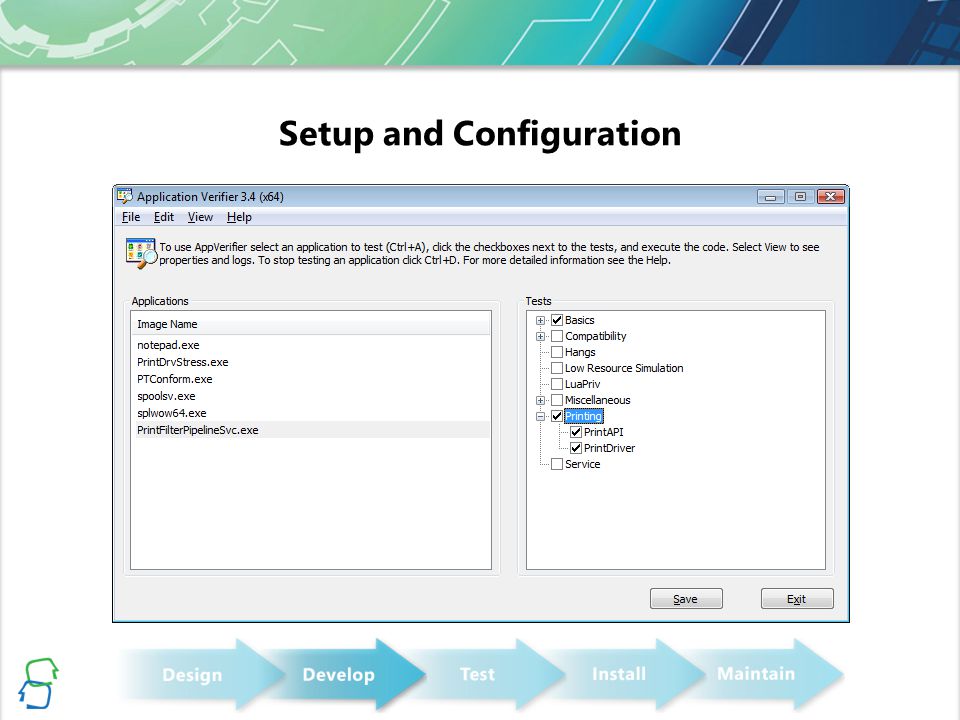Uncheck the PrintAPI checkbox
This screenshot has width=960, height=720.
[x=576, y=432]
